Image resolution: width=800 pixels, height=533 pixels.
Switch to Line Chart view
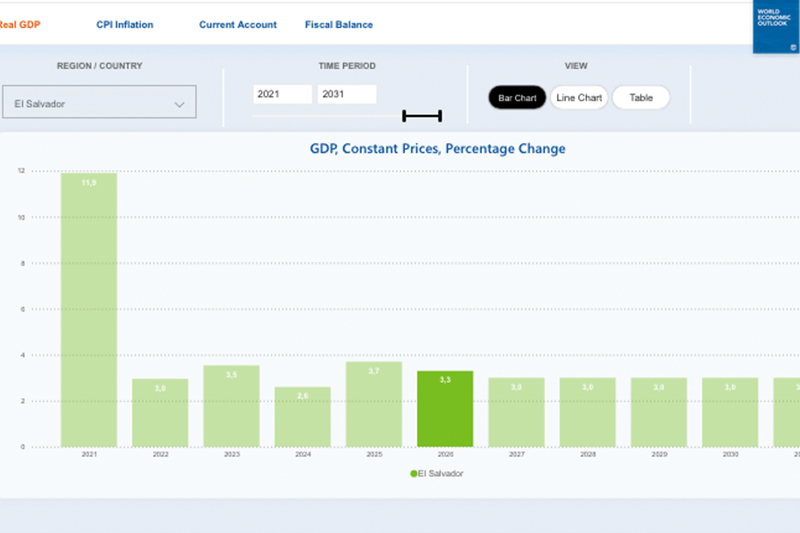(579, 98)
